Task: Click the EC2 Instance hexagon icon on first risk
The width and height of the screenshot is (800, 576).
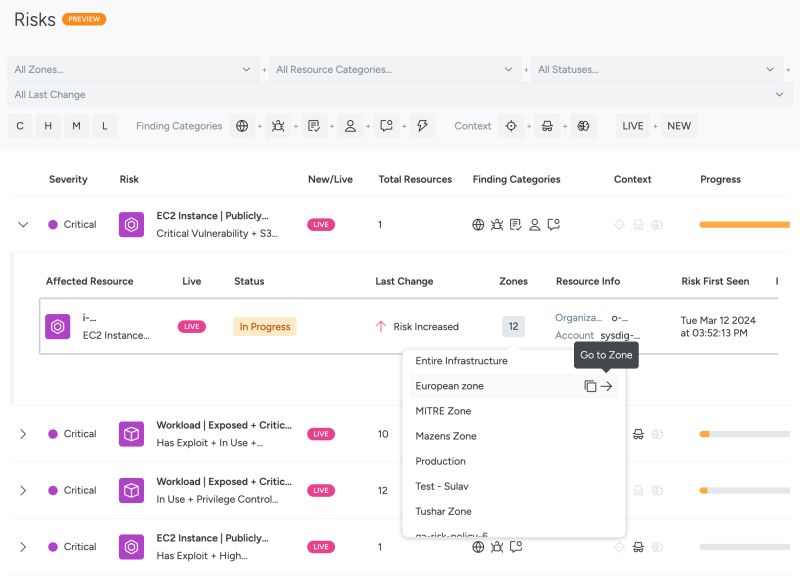Action: pyautogui.click(x=130, y=224)
